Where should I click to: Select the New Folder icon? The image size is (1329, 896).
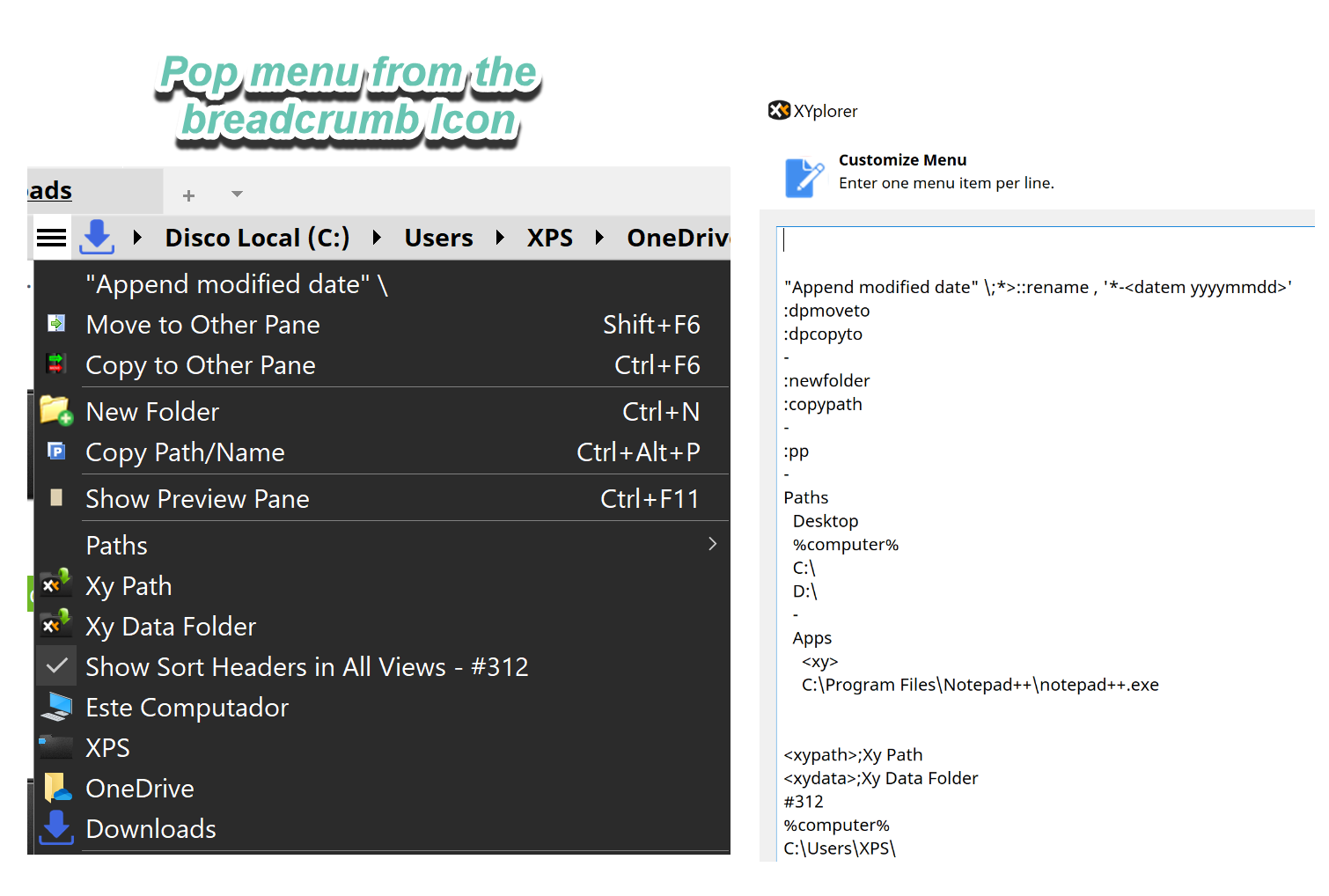tap(55, 410)
